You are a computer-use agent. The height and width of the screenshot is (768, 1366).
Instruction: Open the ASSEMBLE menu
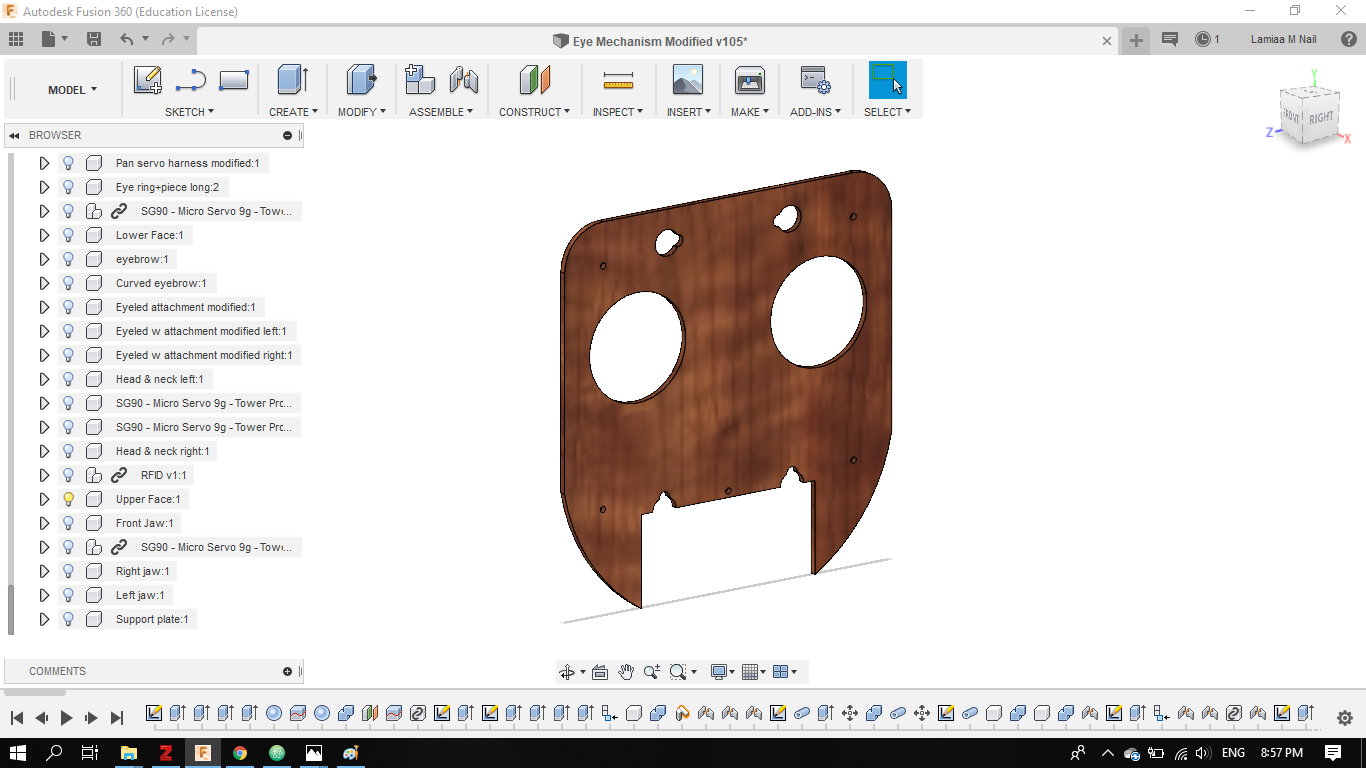tap(441, 112)
